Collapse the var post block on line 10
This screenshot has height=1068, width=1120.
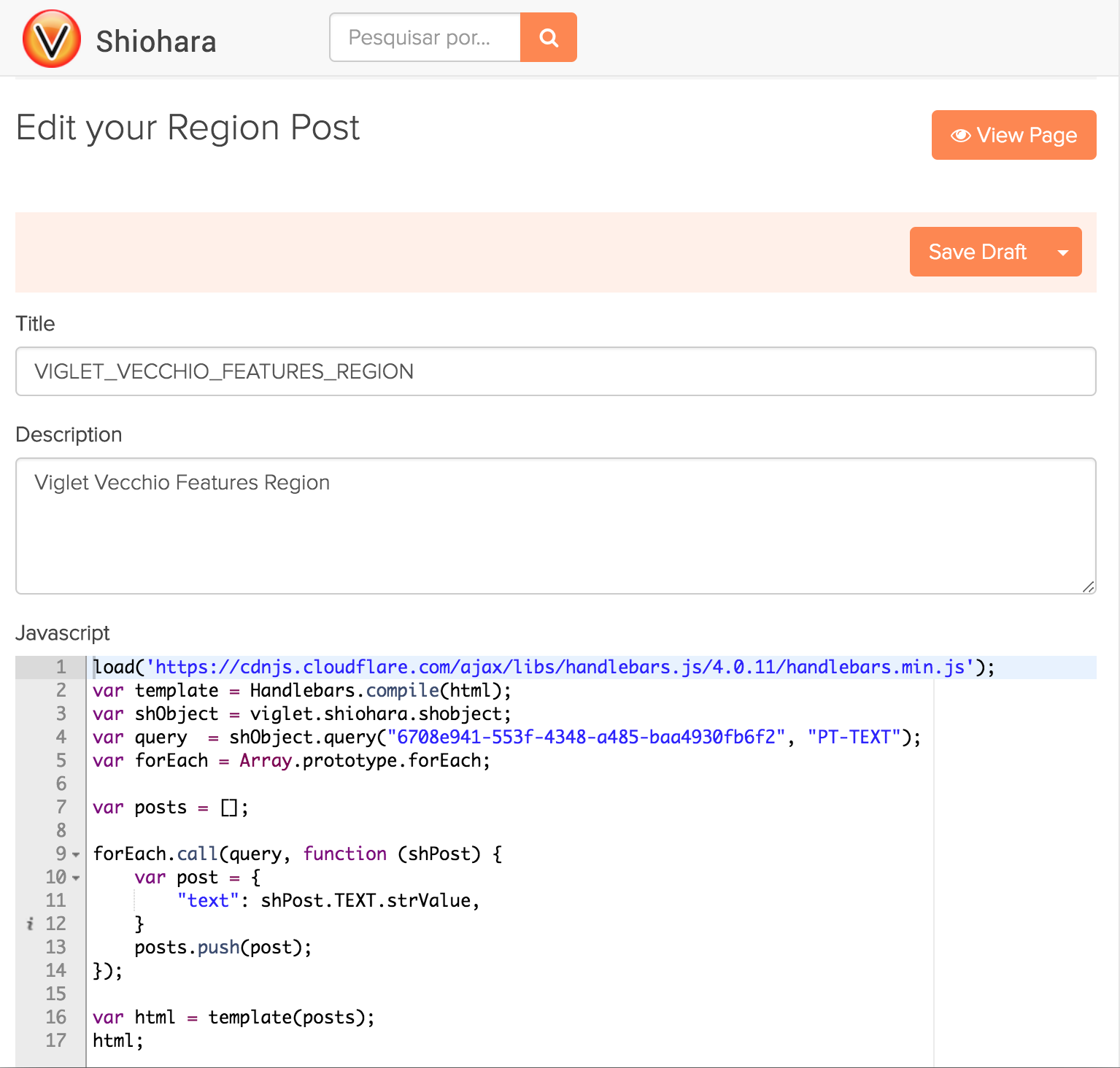[x=76, y=878]
